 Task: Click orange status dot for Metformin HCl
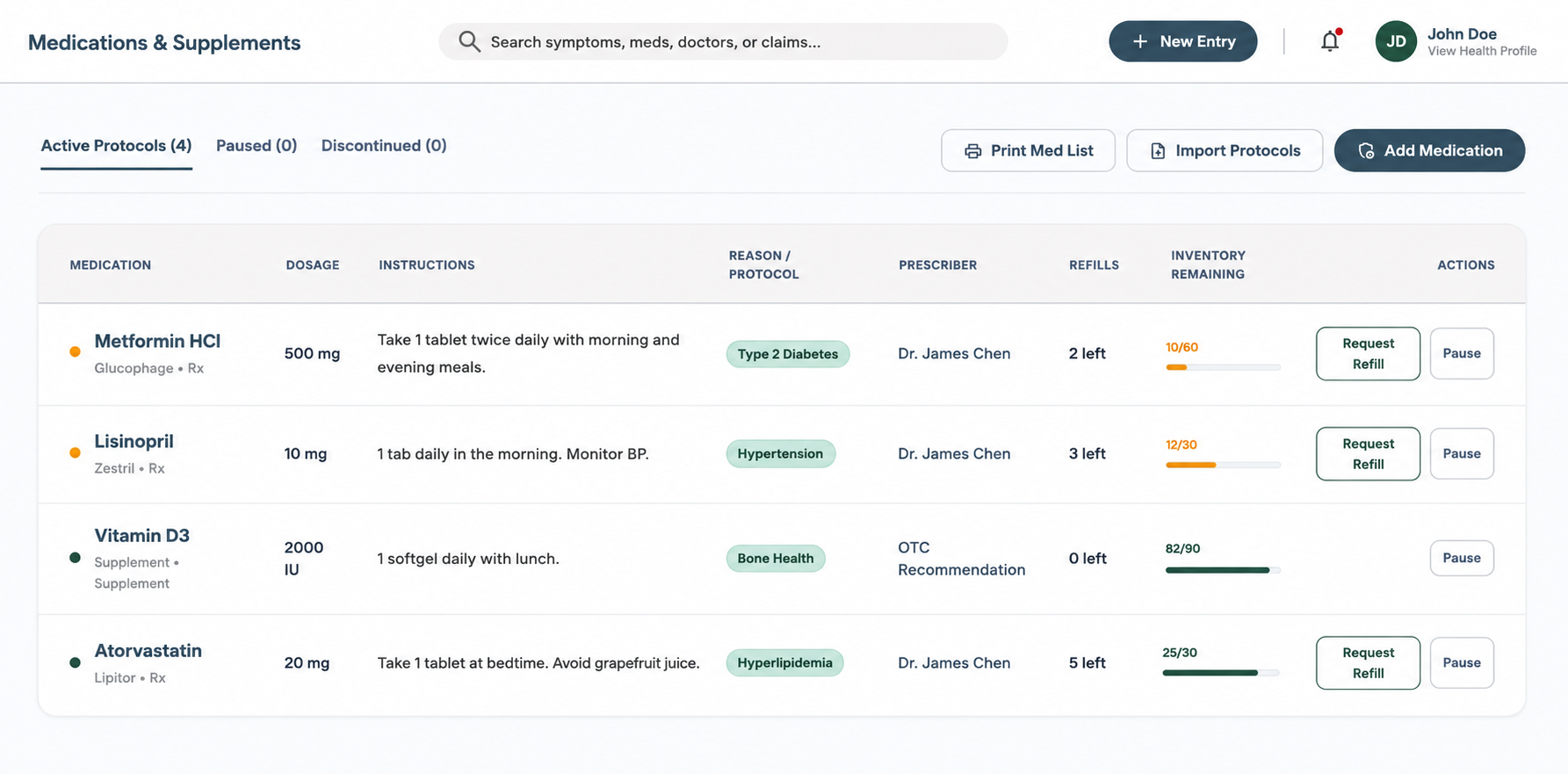click(76, 351)
